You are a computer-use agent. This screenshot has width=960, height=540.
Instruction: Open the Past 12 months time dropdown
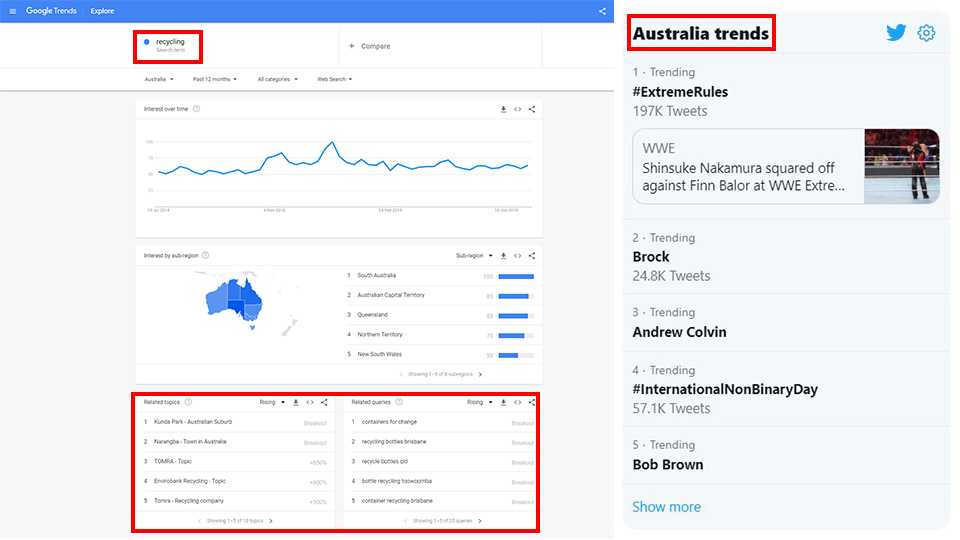point(214,79)
